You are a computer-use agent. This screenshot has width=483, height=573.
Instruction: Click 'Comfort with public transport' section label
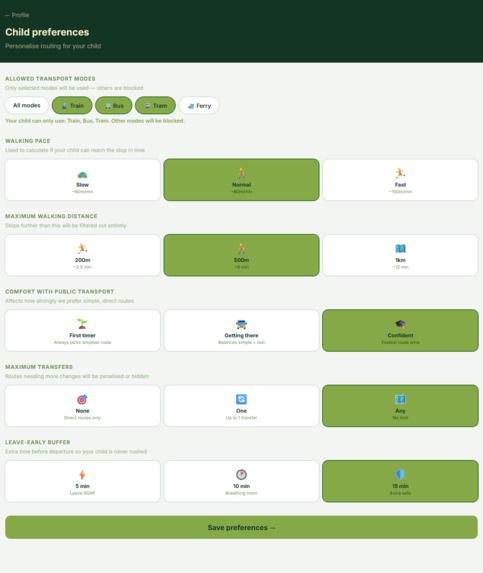click(x=60, y=291)
